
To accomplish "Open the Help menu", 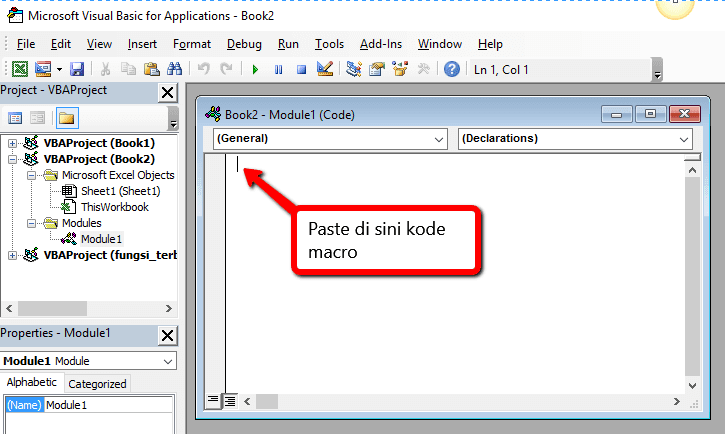I will point(490,44).
